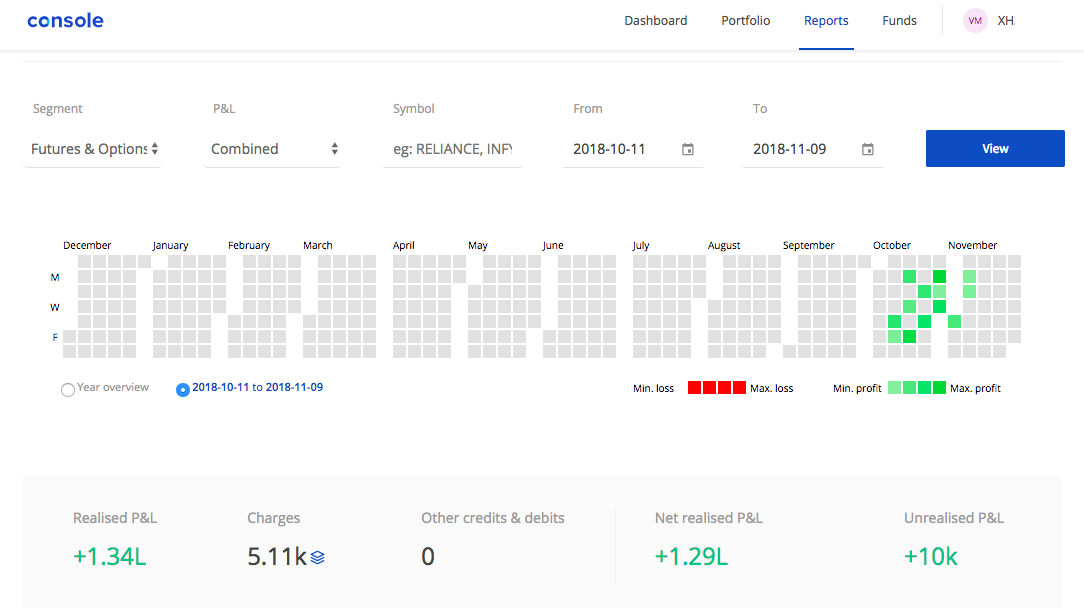The height and width of the screenshot is (608, 1084).
Task: Open the To date calendar icon
Action: [868, 149]
